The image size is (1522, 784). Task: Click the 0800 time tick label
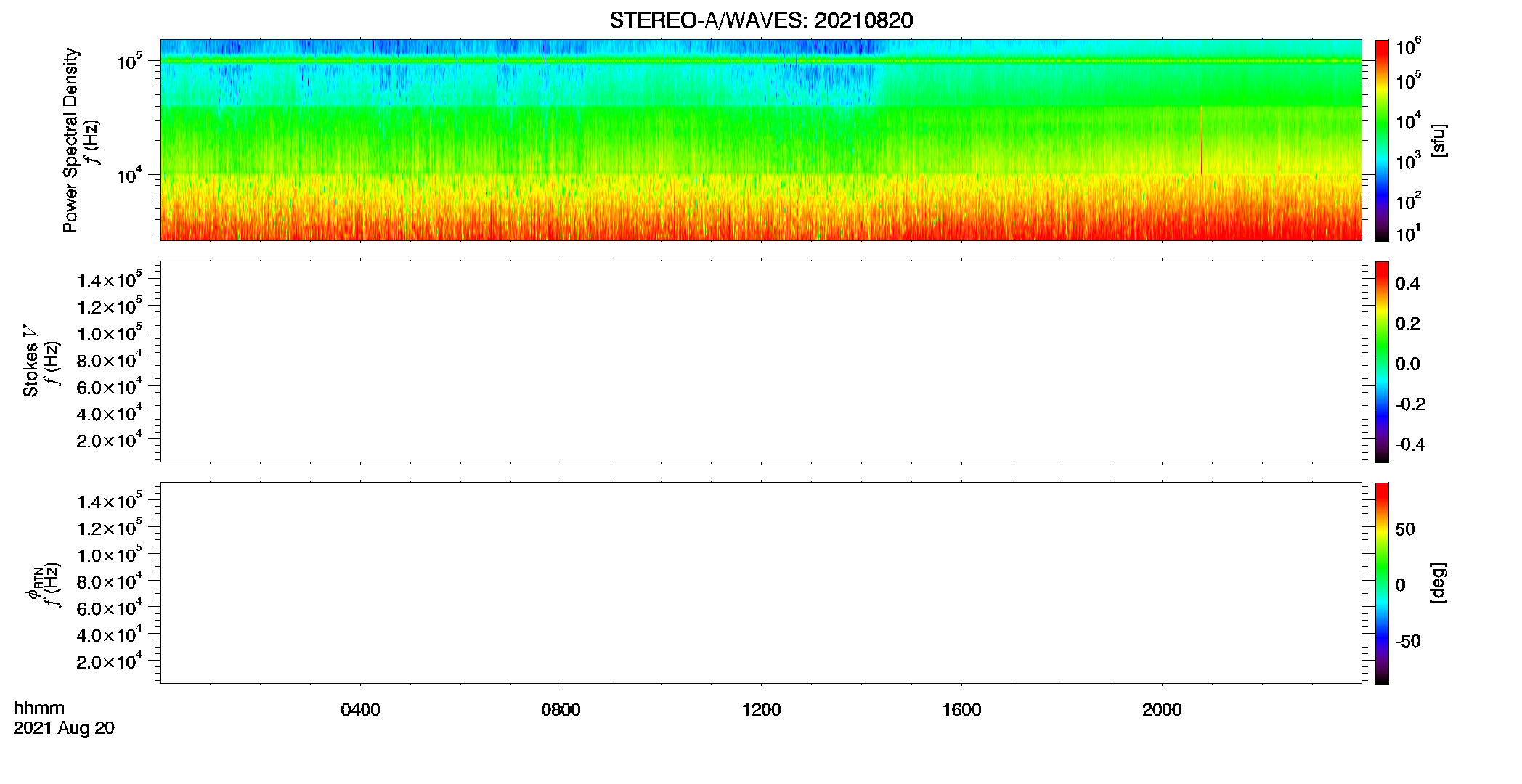pos(561,710)
